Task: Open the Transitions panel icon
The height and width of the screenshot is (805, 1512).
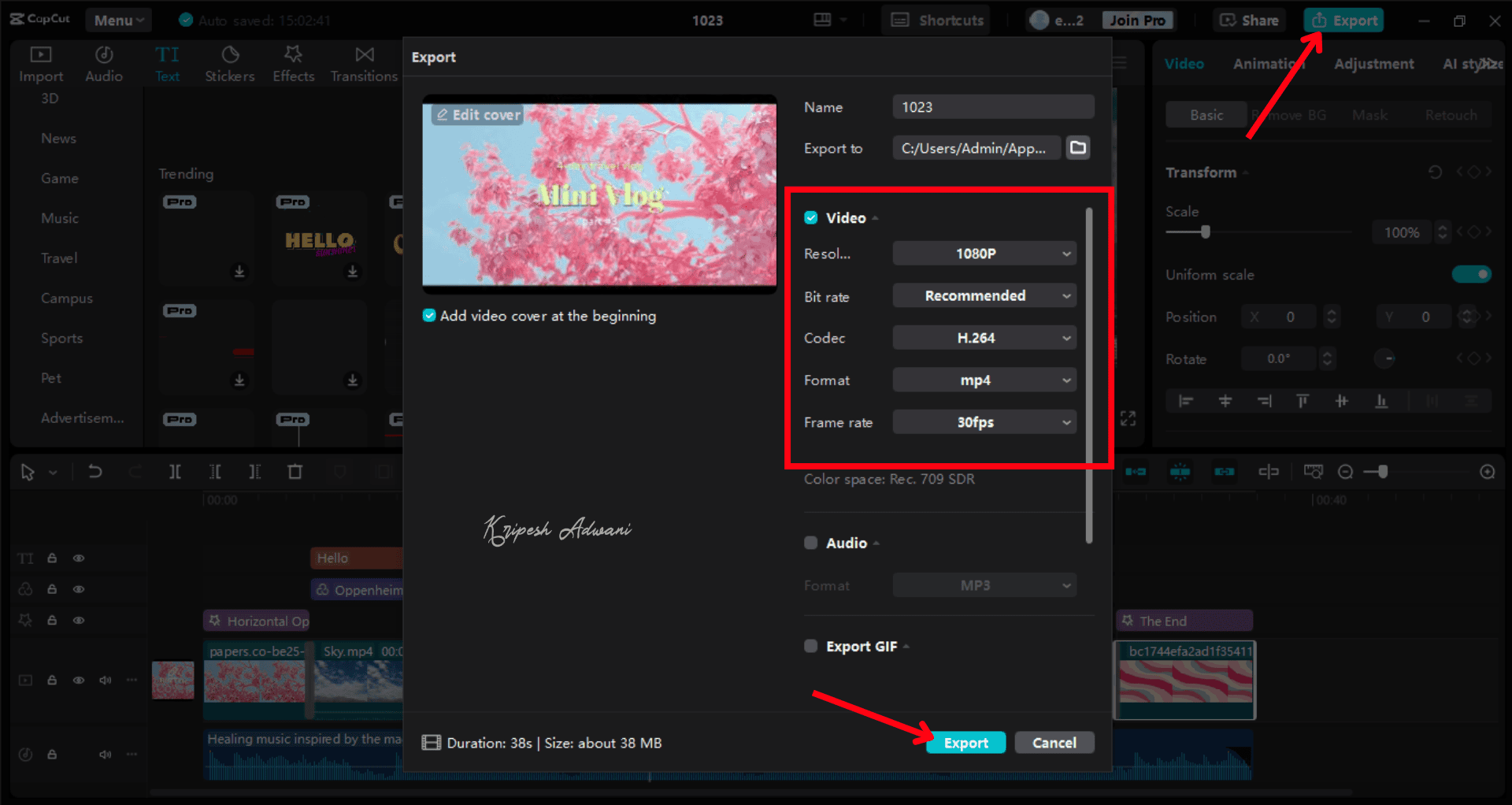Action: pyautogui.click(x=364, y=55)
